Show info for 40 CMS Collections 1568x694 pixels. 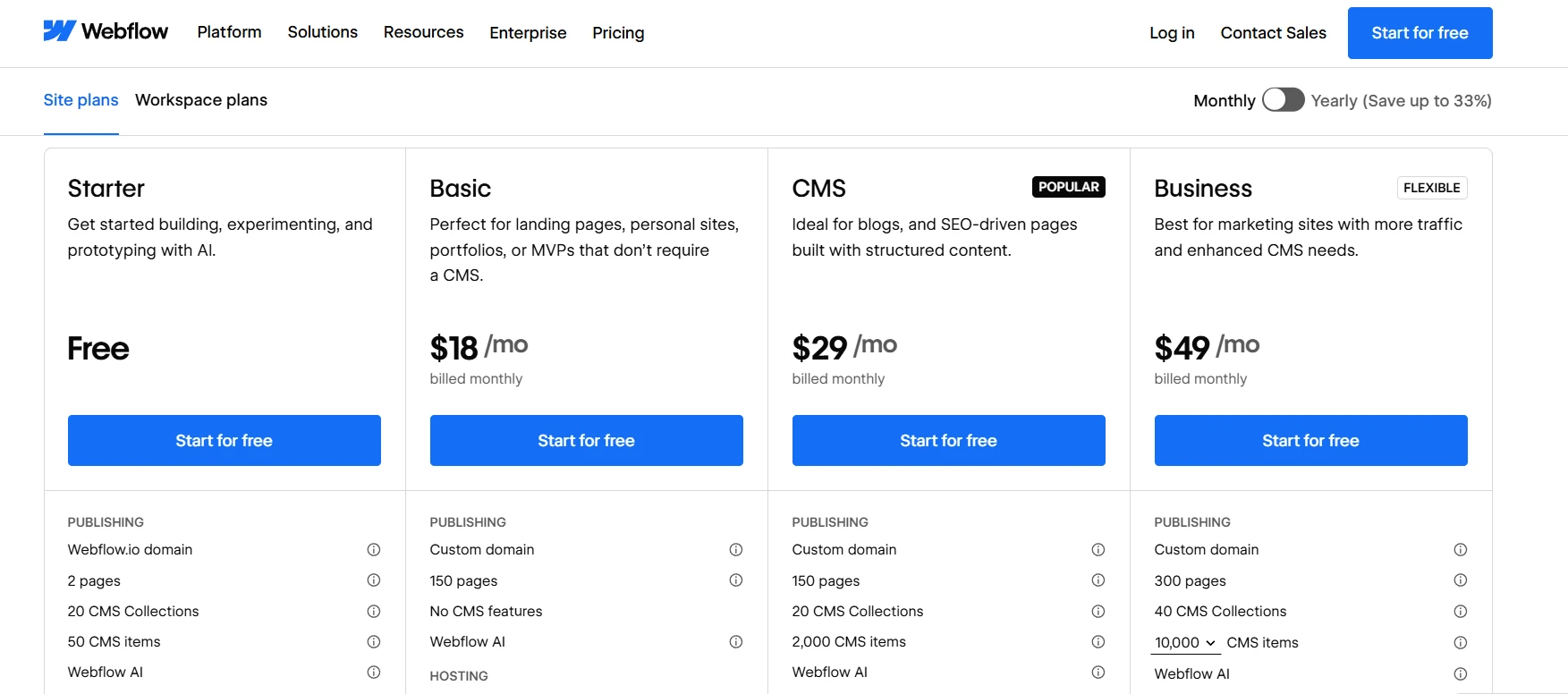point(1461,611)
